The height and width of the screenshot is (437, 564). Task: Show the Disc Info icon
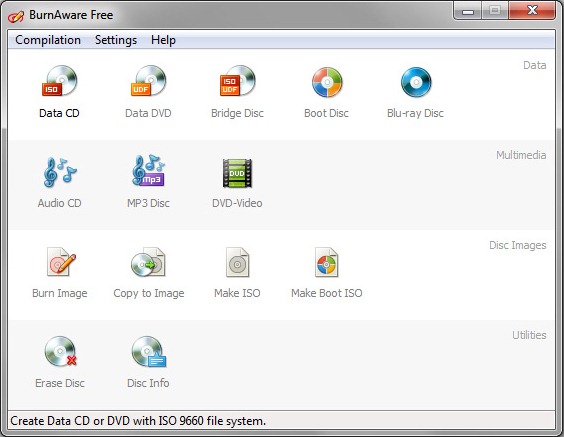(149, 351)
